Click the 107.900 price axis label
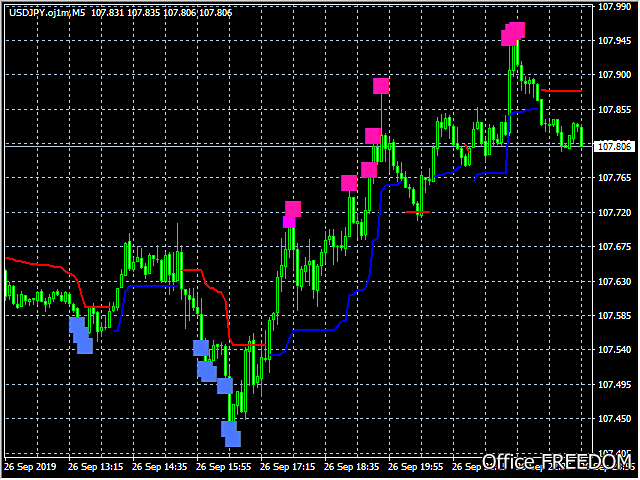640x480 pixels. click(x=614, y=75)
